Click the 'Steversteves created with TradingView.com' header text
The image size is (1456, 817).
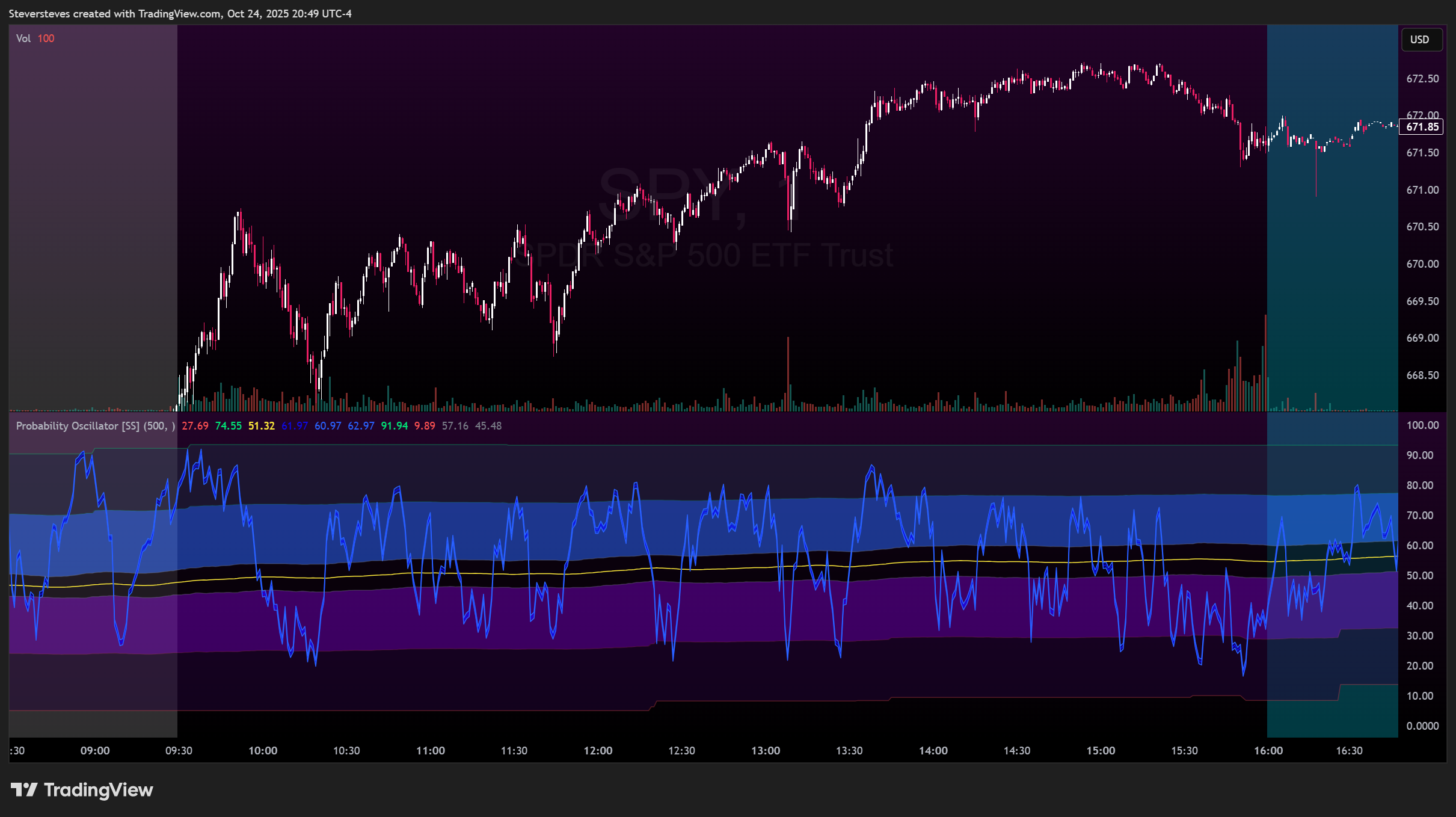tap(115, 14)
